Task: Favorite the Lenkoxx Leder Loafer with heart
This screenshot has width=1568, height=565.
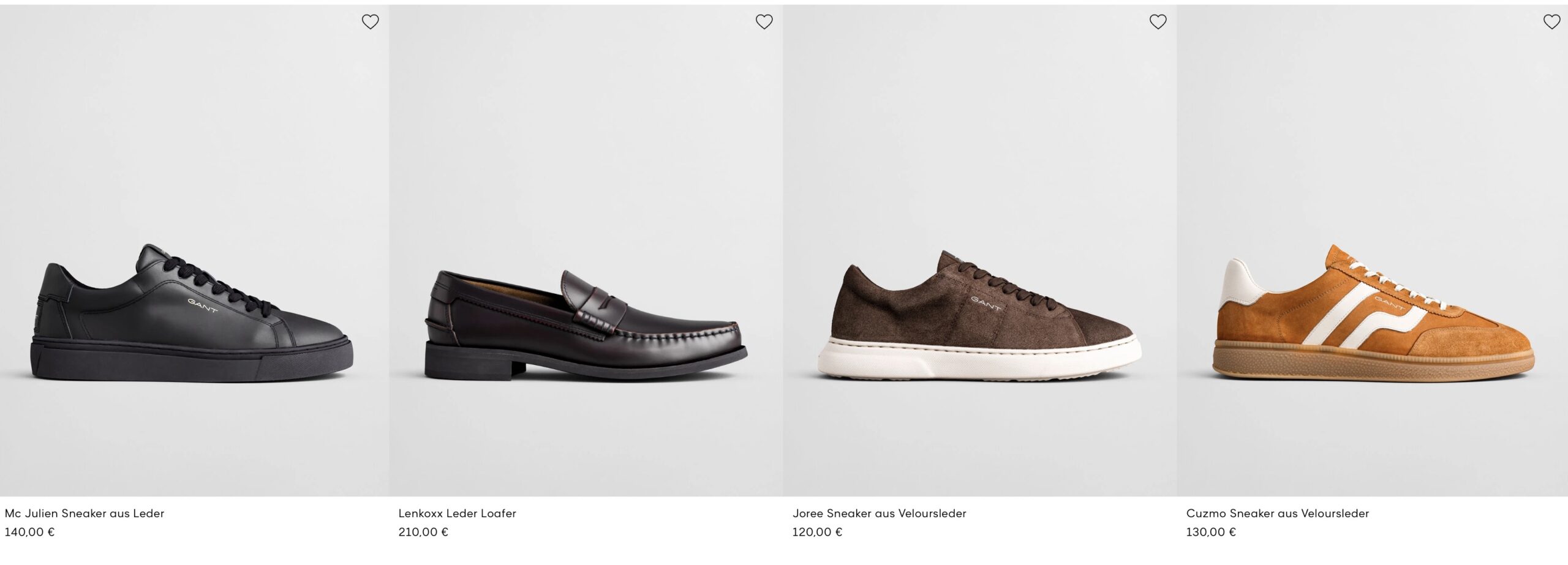Action: click(x=764, y=22)
